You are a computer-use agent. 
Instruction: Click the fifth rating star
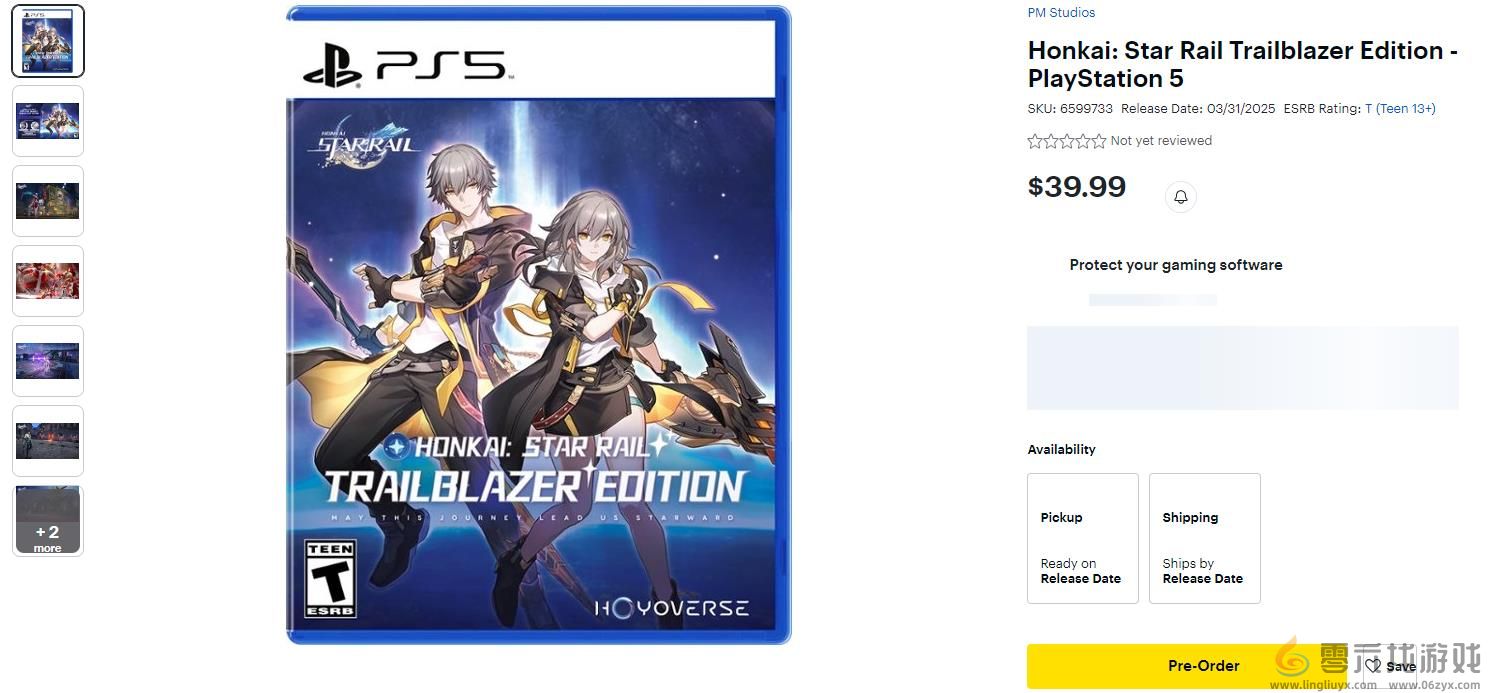(1098, 141)
